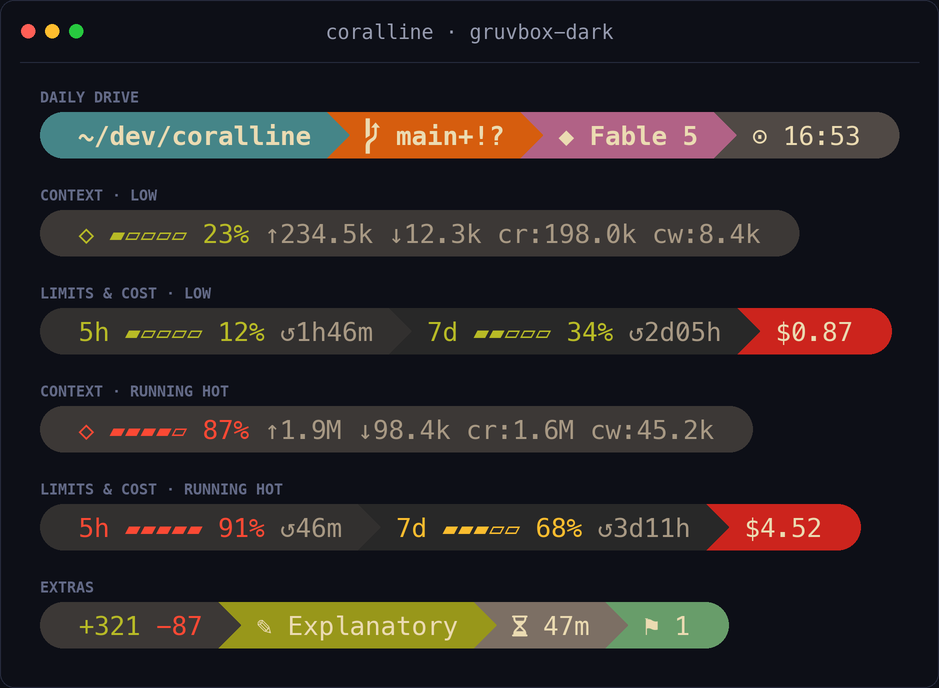The width and height of the screenshot is (939, 688).
Task: Click the git branch icon before main+!?
Action: tap(372, 136)
